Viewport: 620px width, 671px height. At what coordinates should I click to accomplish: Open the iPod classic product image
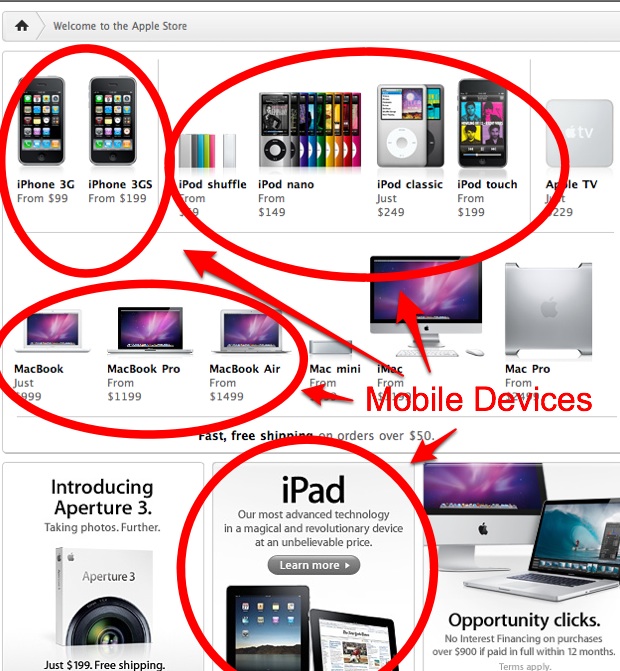(x=410, y=126)
